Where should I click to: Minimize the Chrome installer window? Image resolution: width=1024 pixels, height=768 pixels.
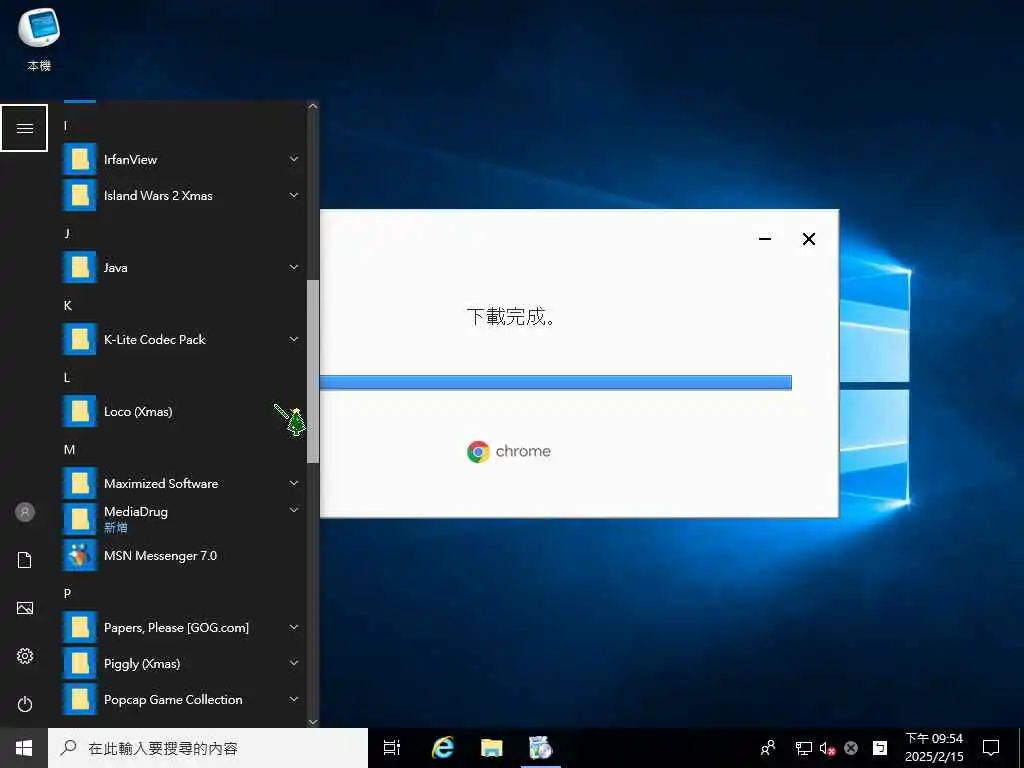click(x=765, y=239)
